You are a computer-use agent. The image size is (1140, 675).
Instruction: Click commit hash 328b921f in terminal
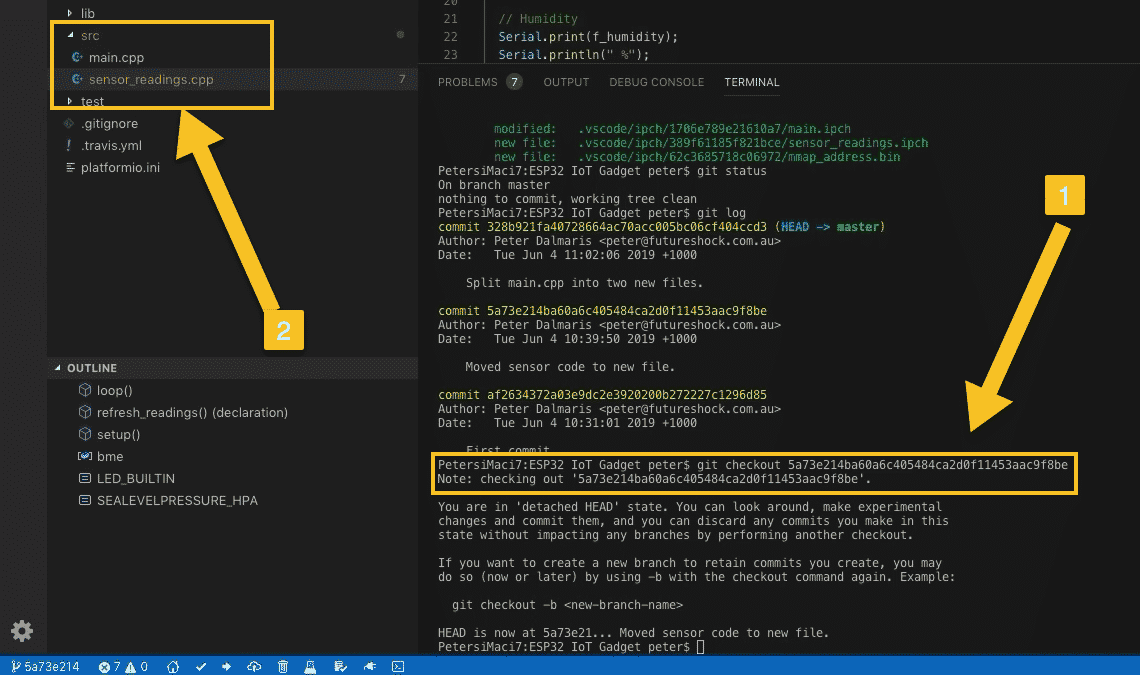click(x=627, y=227)
